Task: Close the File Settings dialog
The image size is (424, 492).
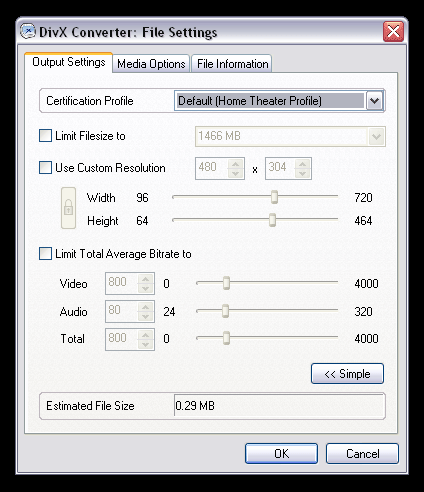Action: pyautogui.click(x=393, y=32)
